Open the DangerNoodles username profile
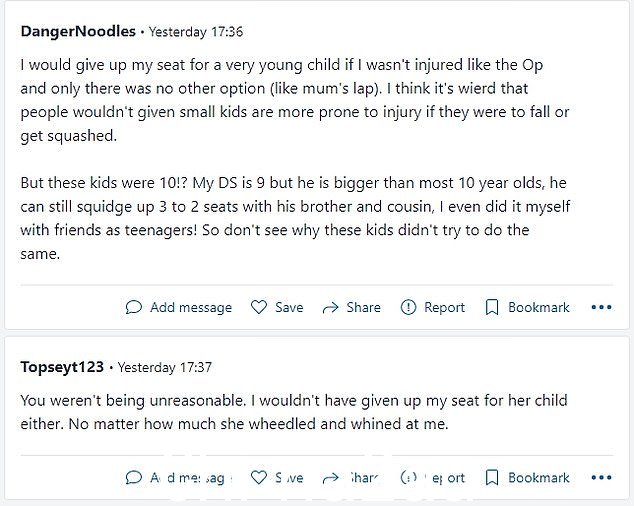 pos(78,32)
